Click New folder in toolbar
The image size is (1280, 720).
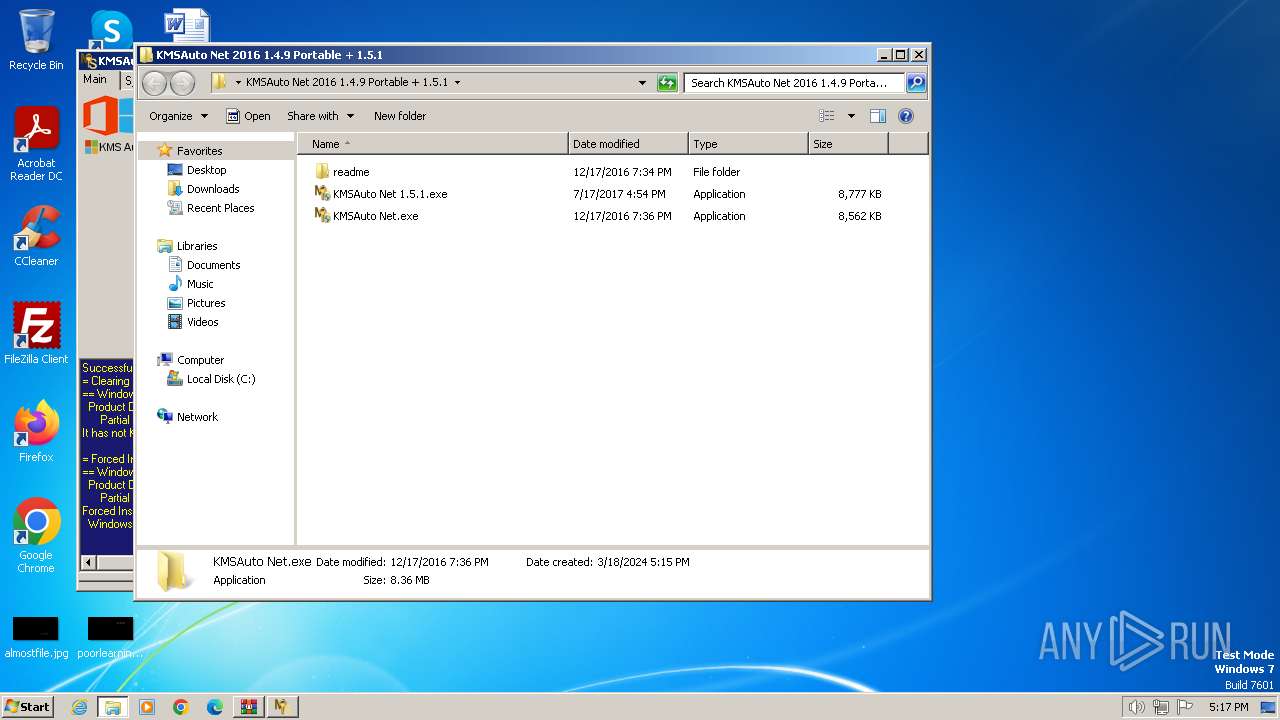(400, 116)
